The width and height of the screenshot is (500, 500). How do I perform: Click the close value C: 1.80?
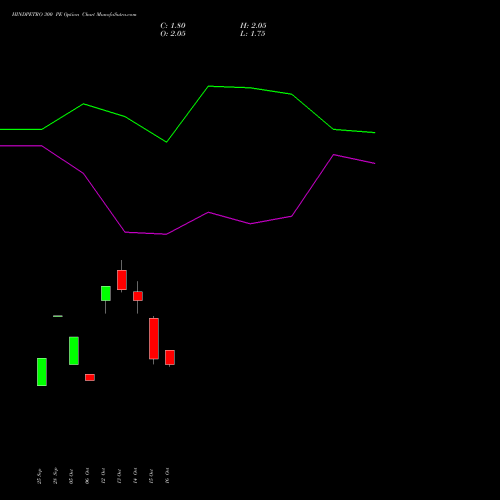[x=173, y=26]
